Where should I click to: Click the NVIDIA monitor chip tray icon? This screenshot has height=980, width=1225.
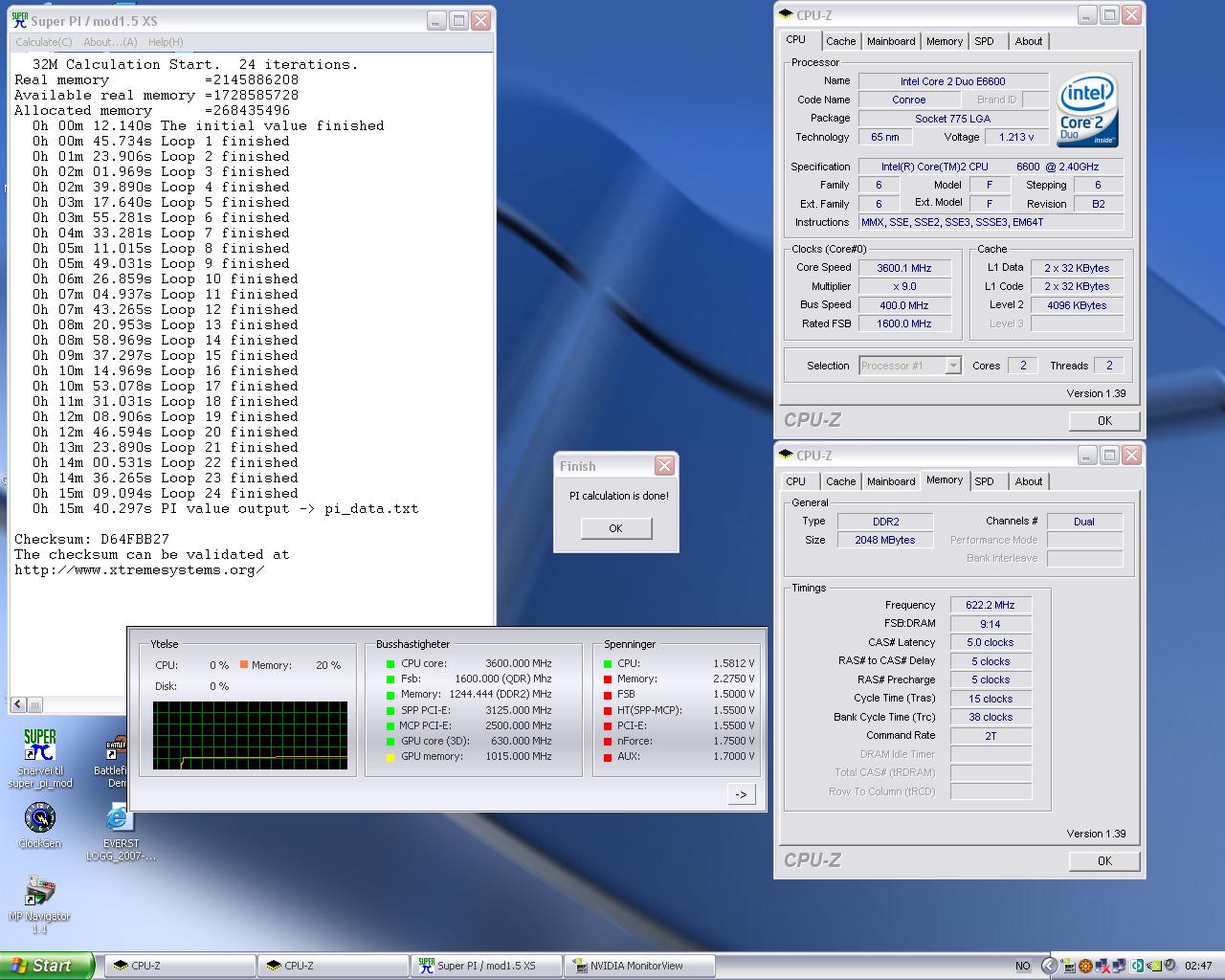[1068, 966]
